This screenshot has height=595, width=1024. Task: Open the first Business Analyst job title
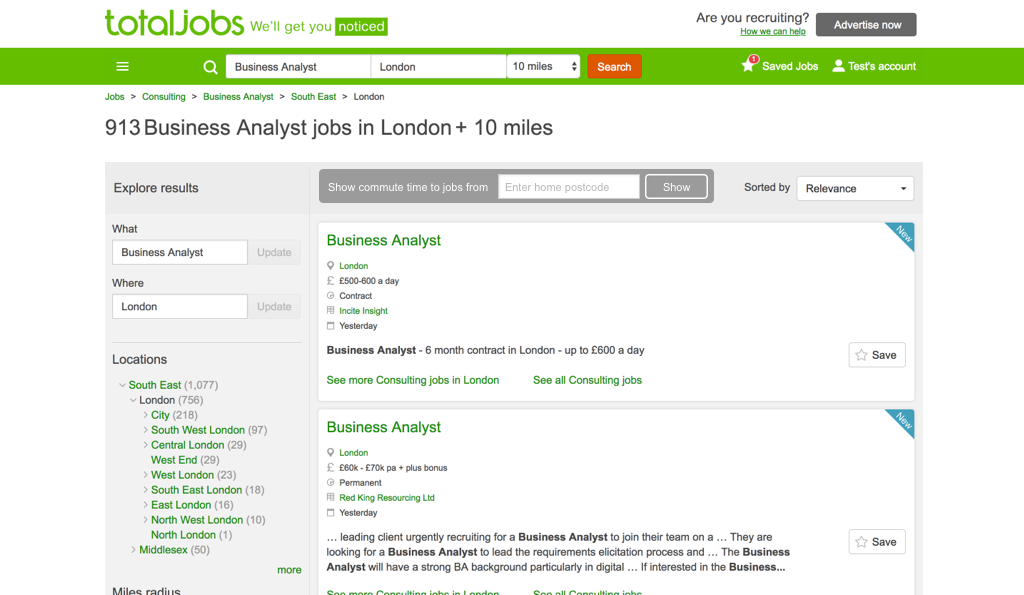pos(383,240)
